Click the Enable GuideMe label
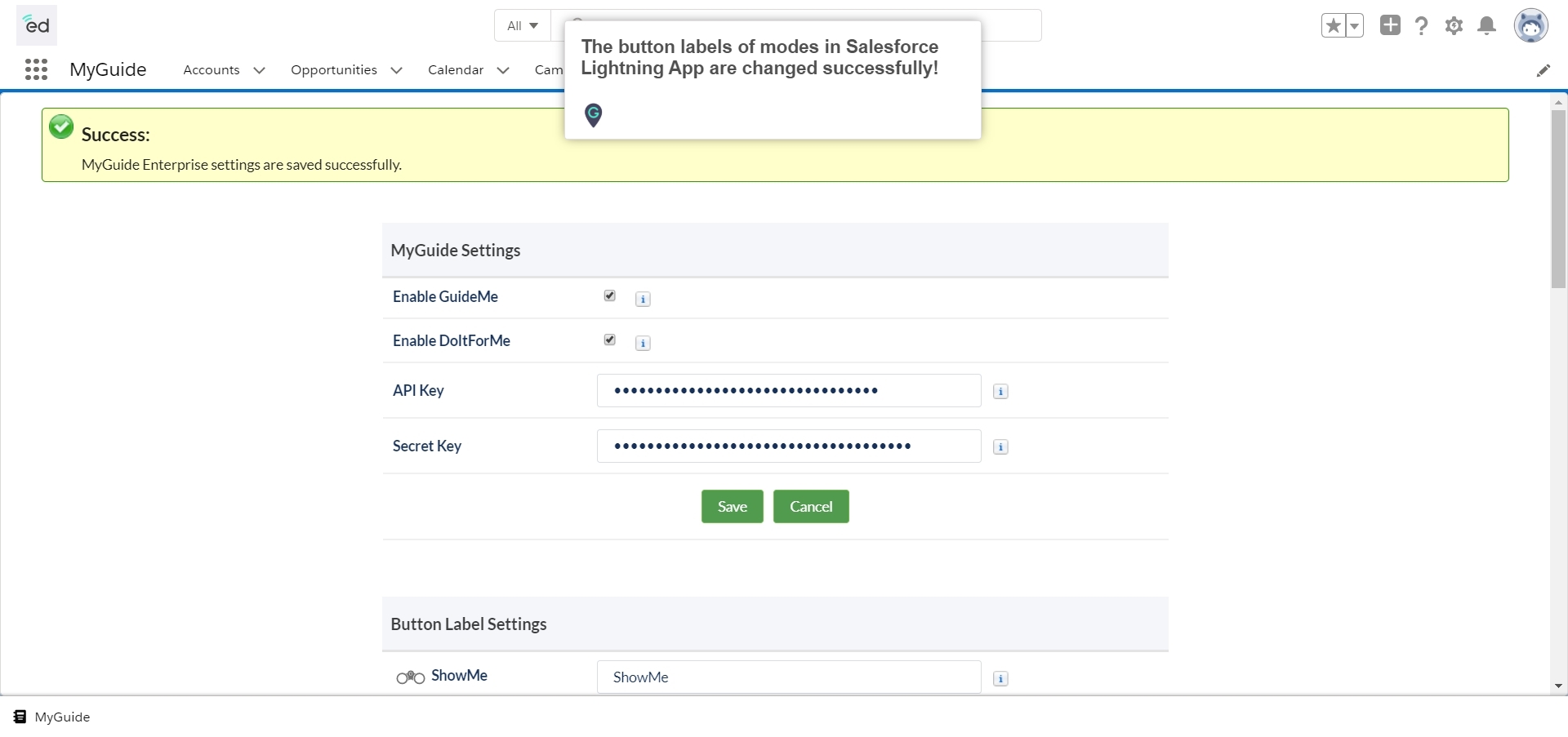The width and height of the screenshot is (1568, 737). pos(445,297)
